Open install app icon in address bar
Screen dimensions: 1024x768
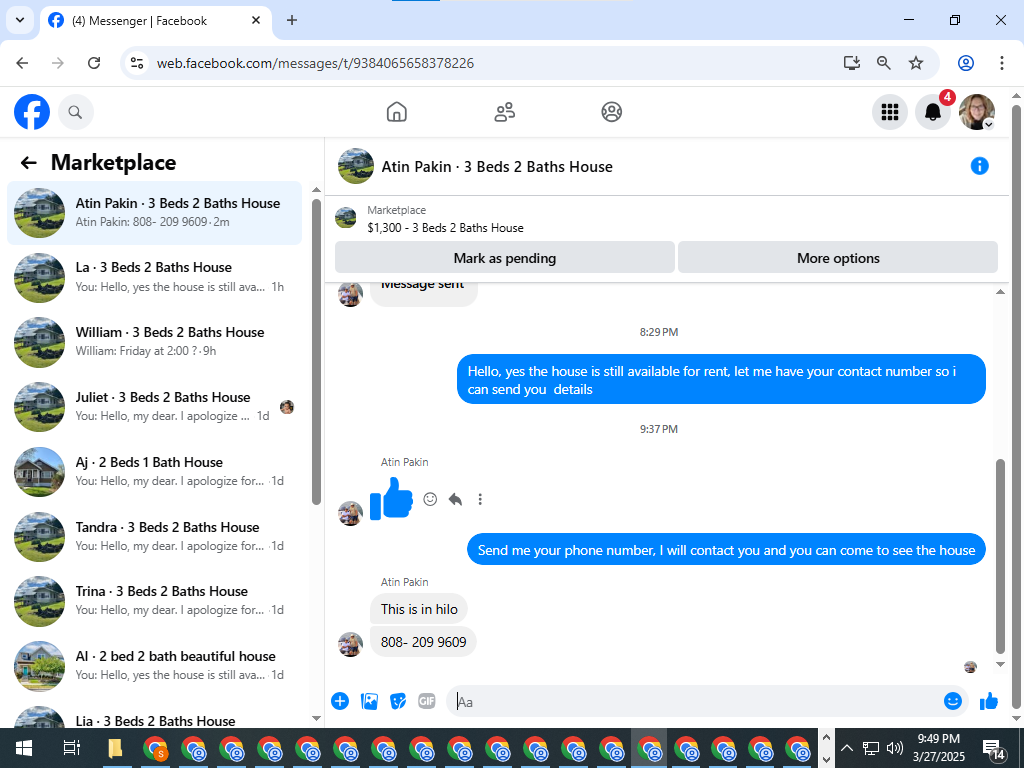[852, 63]
